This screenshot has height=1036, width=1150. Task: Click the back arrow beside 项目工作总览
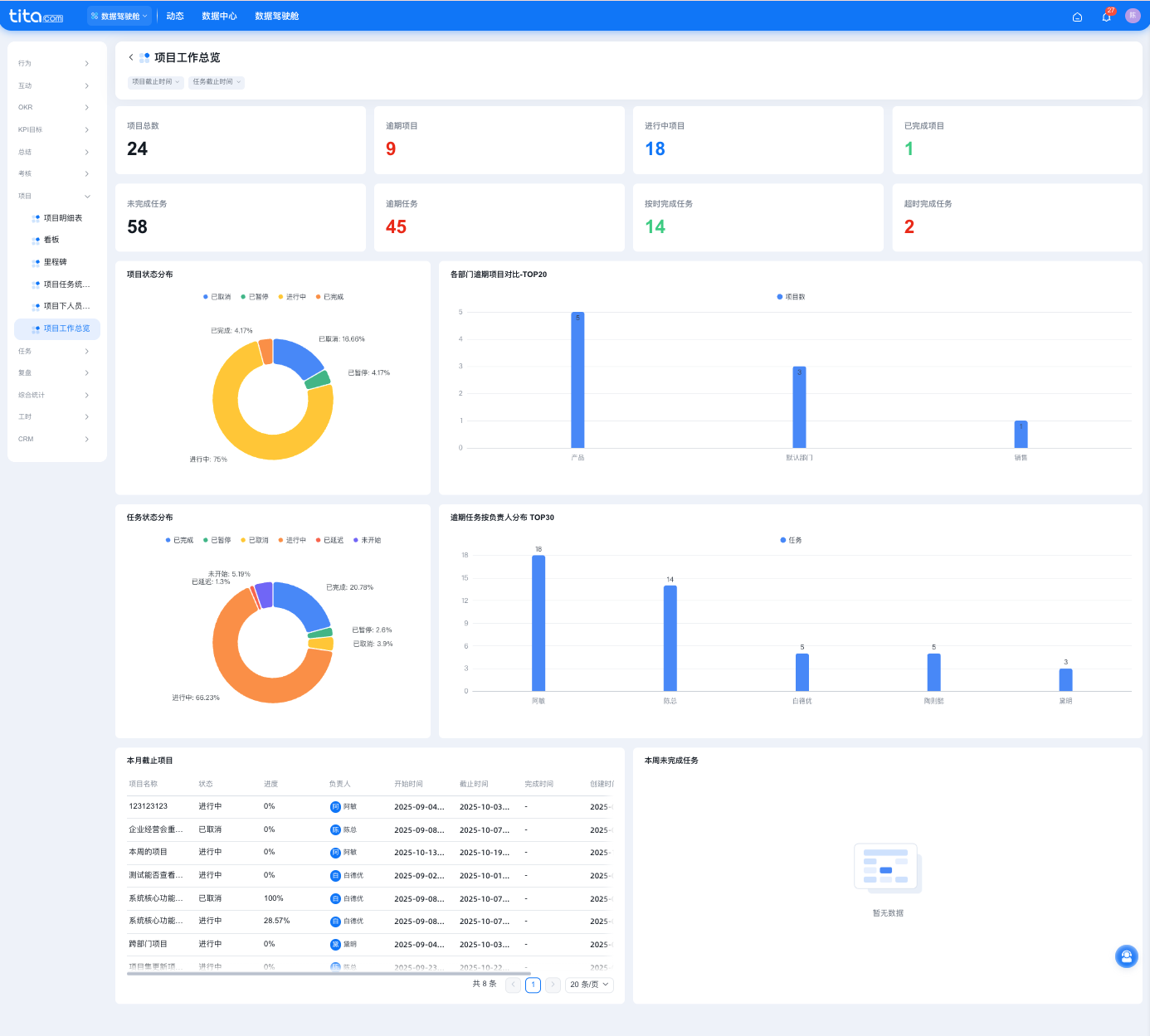(131, 57)
